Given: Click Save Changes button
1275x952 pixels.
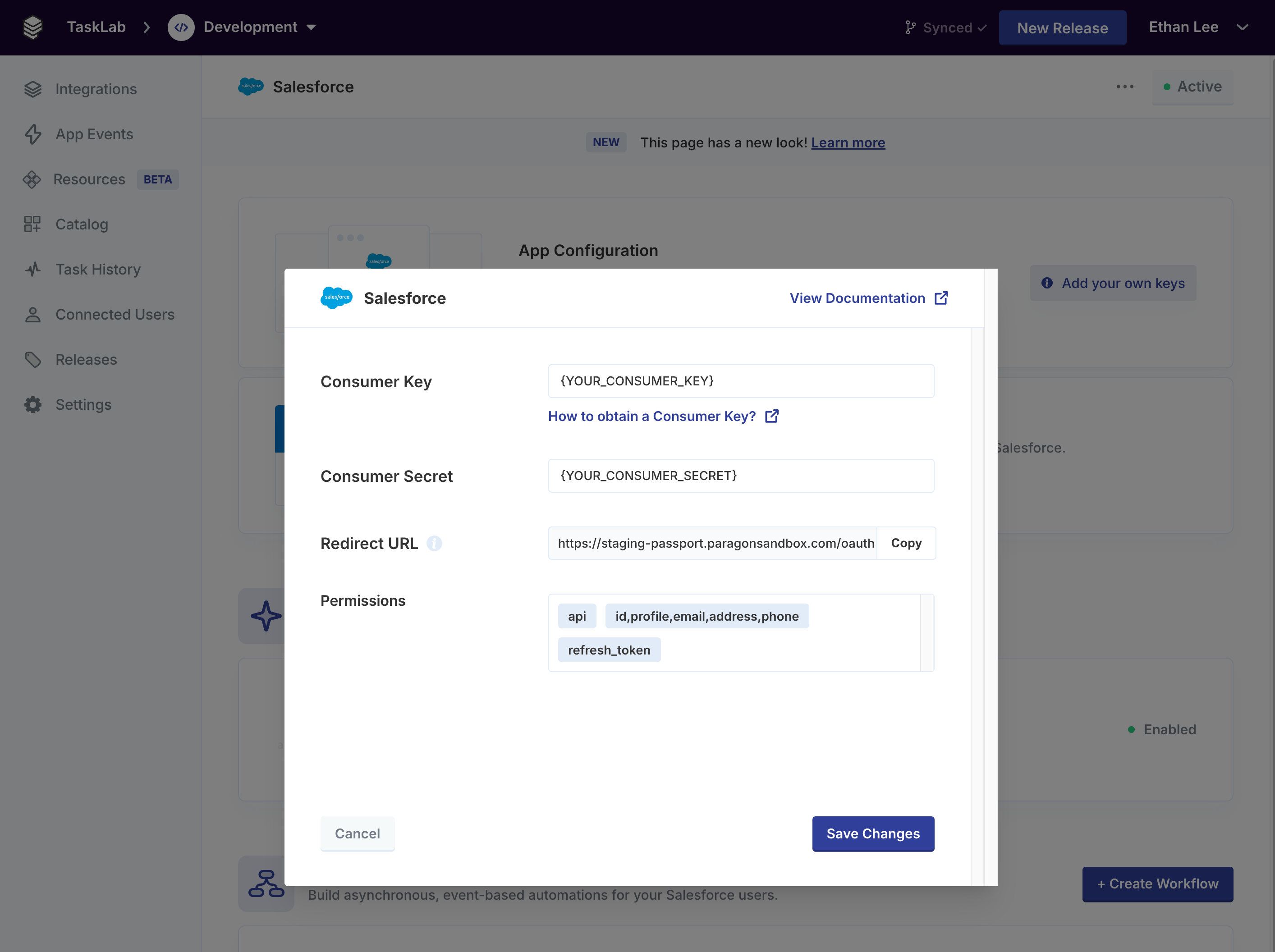Looking at the screenshot, I should coord(873,834).
